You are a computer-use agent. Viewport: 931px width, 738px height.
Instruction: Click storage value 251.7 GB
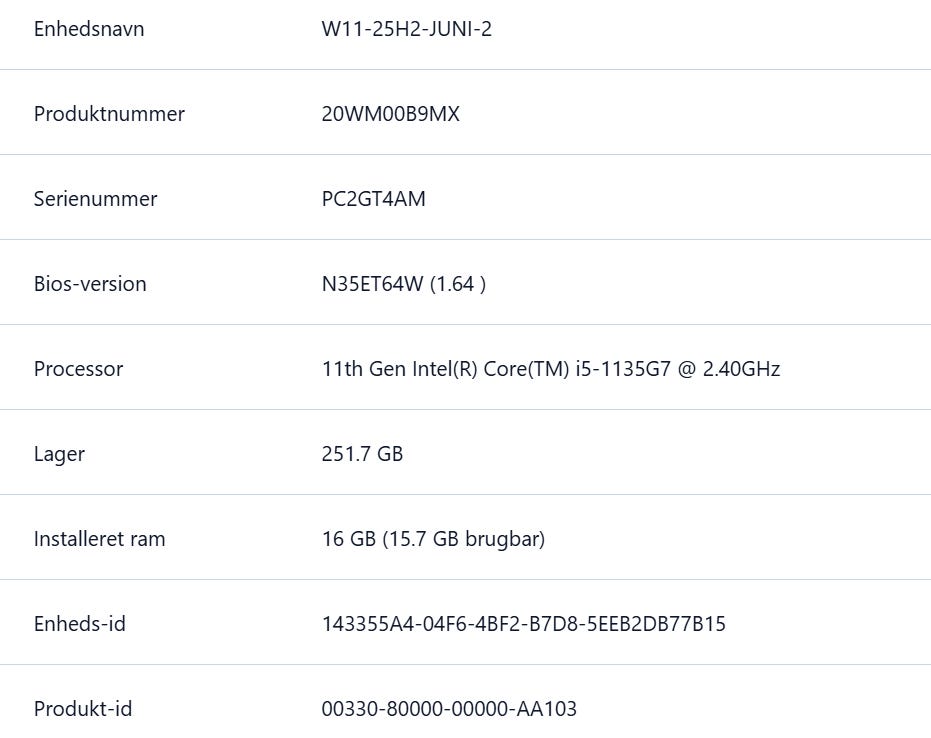pos(362,454)
